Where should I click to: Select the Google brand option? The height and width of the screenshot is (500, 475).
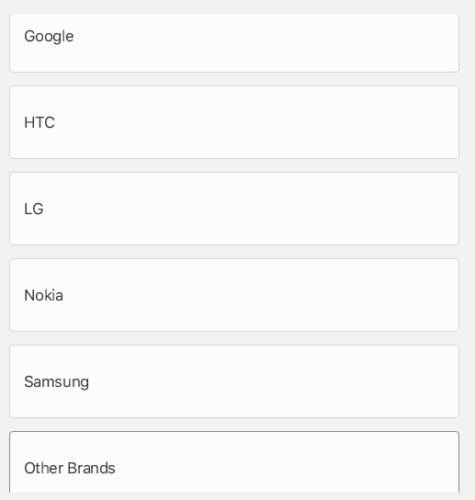(x=234, y=43)
